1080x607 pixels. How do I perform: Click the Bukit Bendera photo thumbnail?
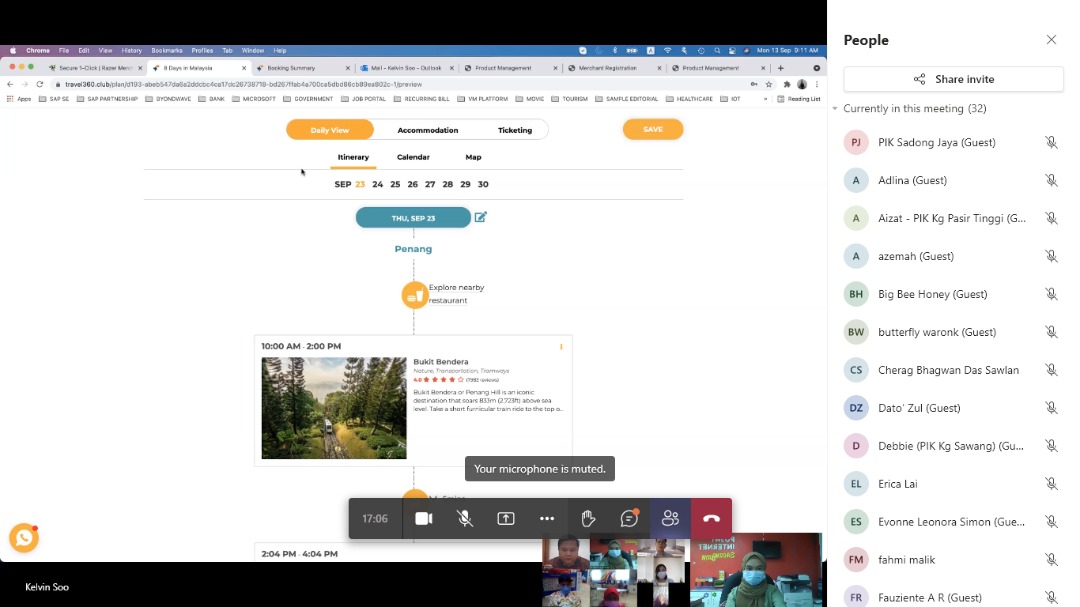[x=334, y=408]
